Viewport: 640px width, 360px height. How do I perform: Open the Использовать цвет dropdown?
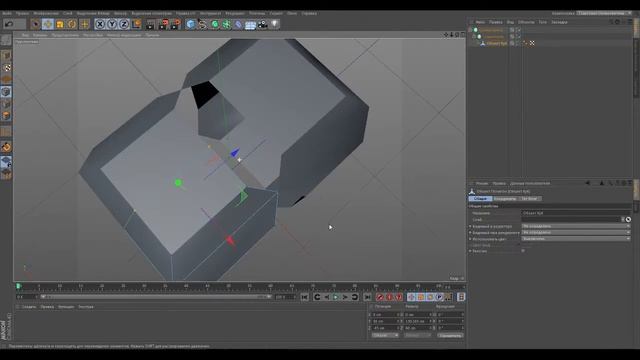click(576, 239)
